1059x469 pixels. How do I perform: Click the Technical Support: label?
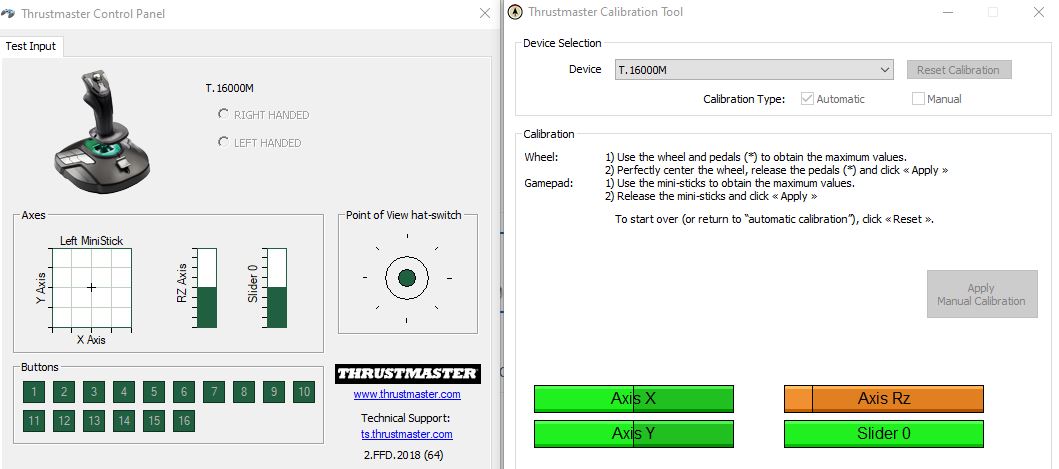(405, 418)
